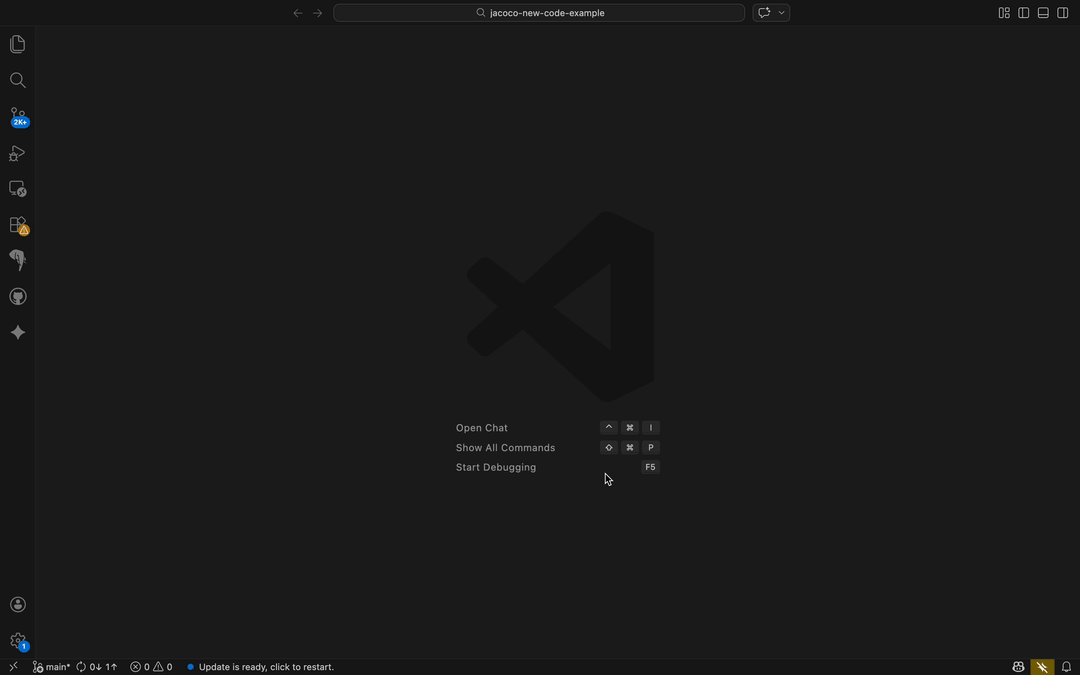Select the sparkle AI assistant icon
Screen dimensions: 1080x675
pyautogui.click(x=17, y=332)
